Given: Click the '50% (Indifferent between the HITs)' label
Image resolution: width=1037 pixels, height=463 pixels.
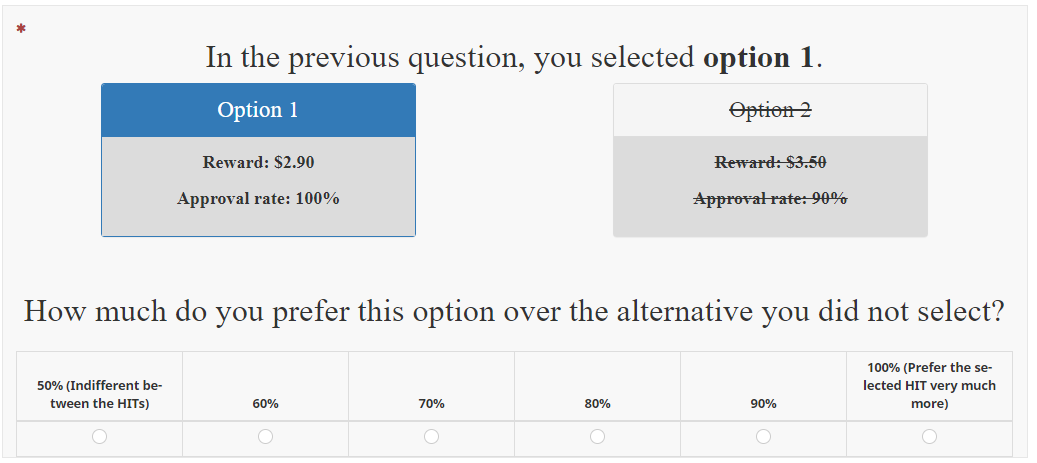Looking at the screenshot, I should 99,394.
